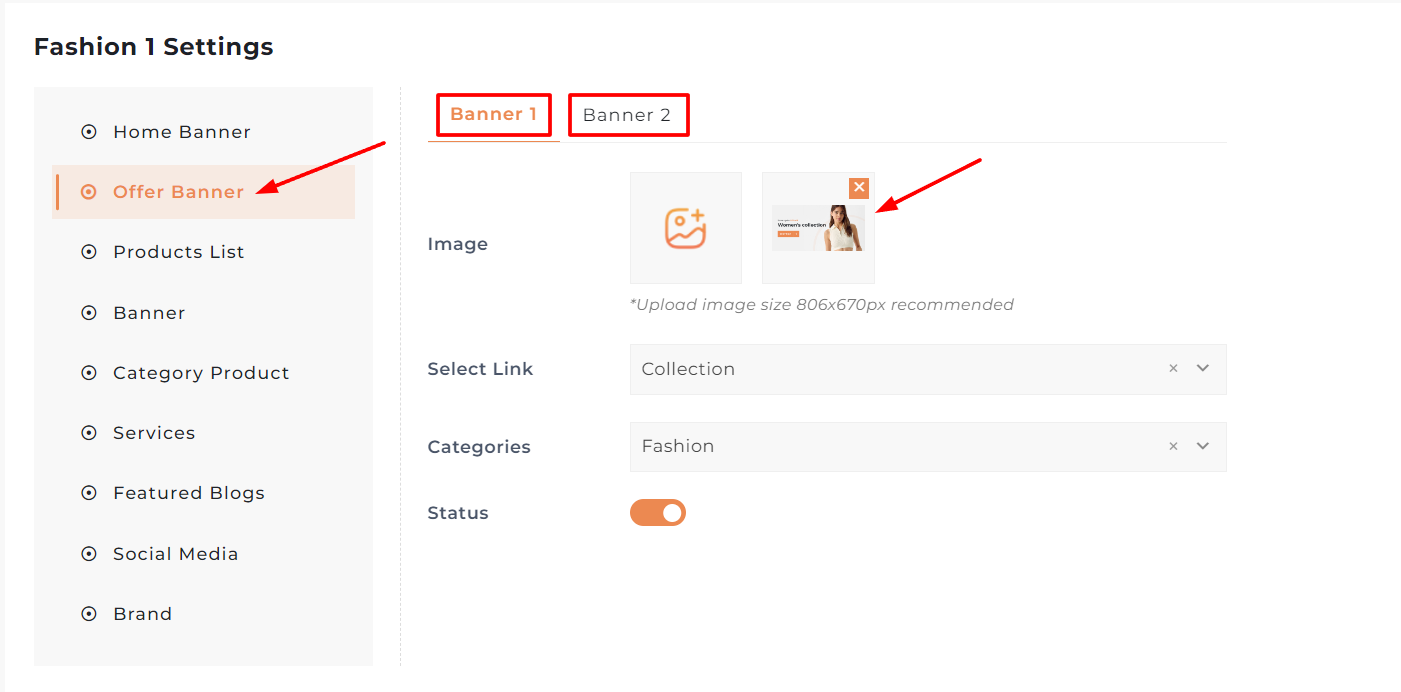Viewport: 1401px width, 692px height.
Task: Switch to the Banner 2 tab
Action: tap(627, 115)
